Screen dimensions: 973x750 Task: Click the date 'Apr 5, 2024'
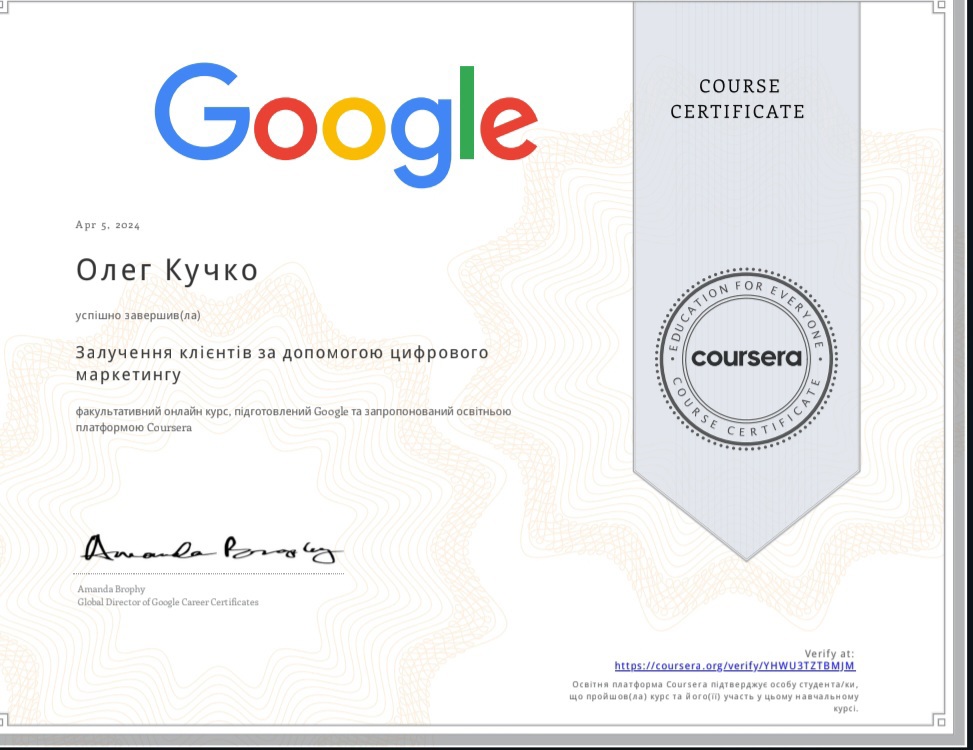pos(108,225)
